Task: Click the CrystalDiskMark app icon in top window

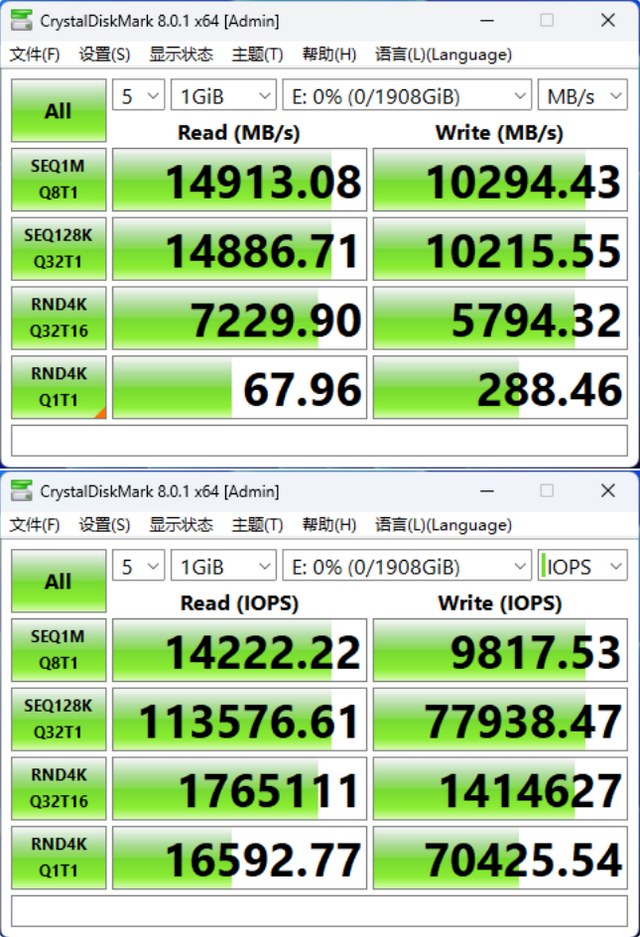Action: pyautogui.click(x=22, y=20)
